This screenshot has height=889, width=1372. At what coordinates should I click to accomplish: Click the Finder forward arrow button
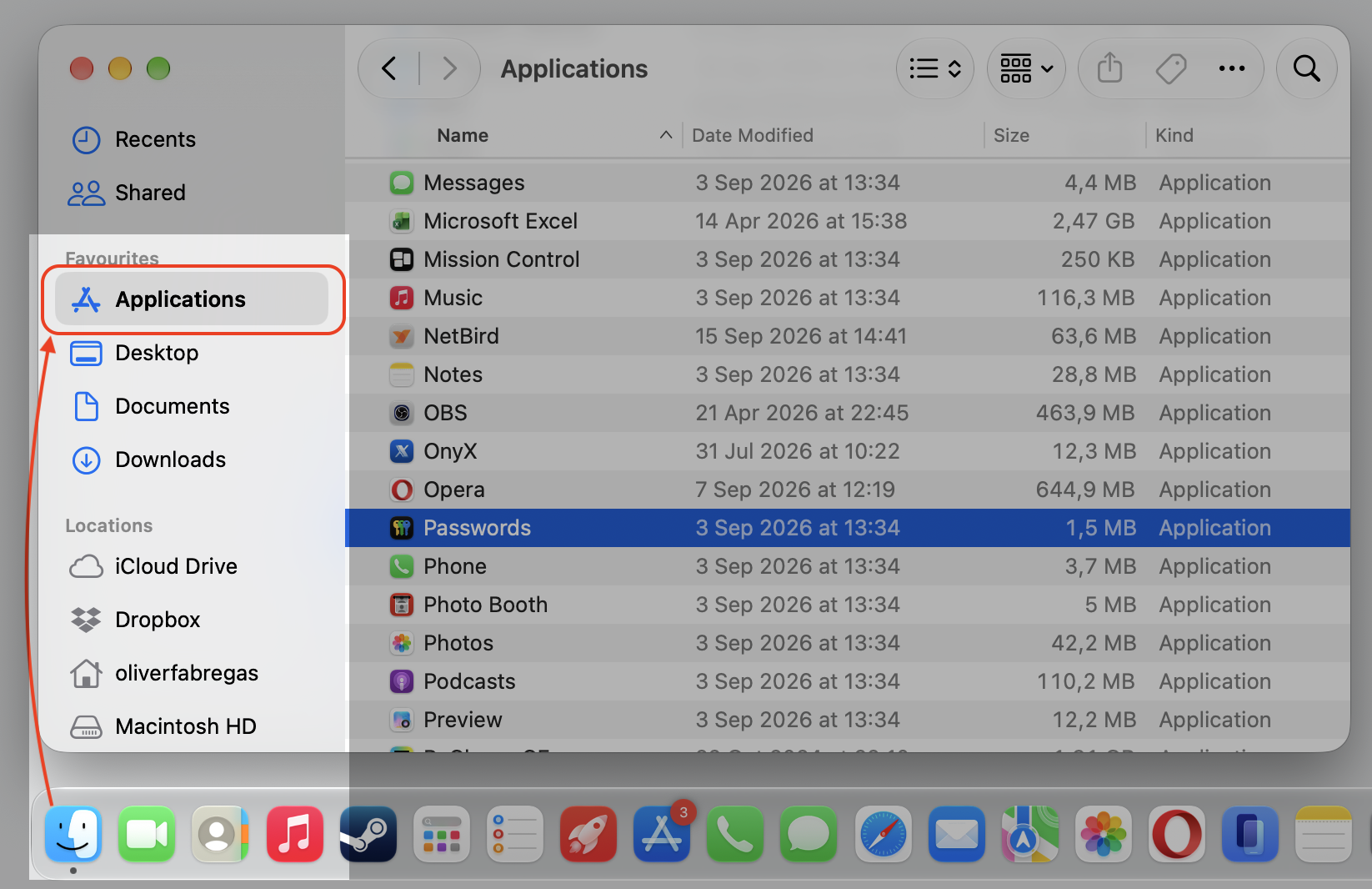coord(449,68)
